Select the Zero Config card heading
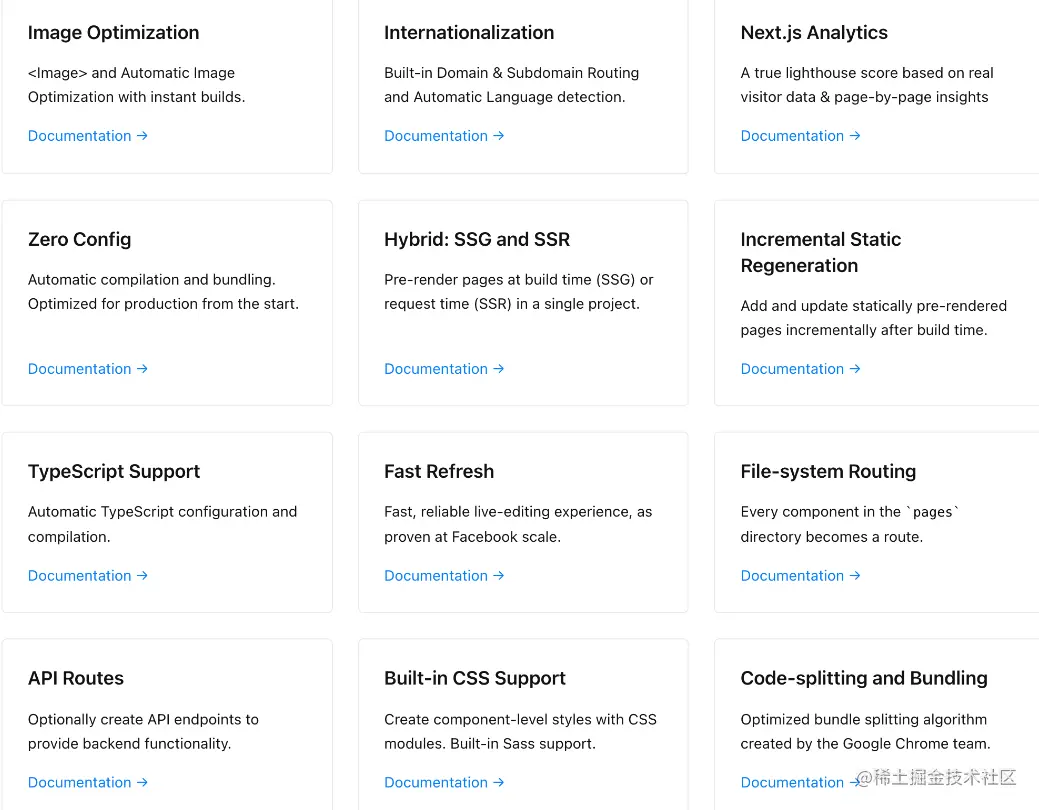Screen dimensions: 1039x810 coord(79,240)
